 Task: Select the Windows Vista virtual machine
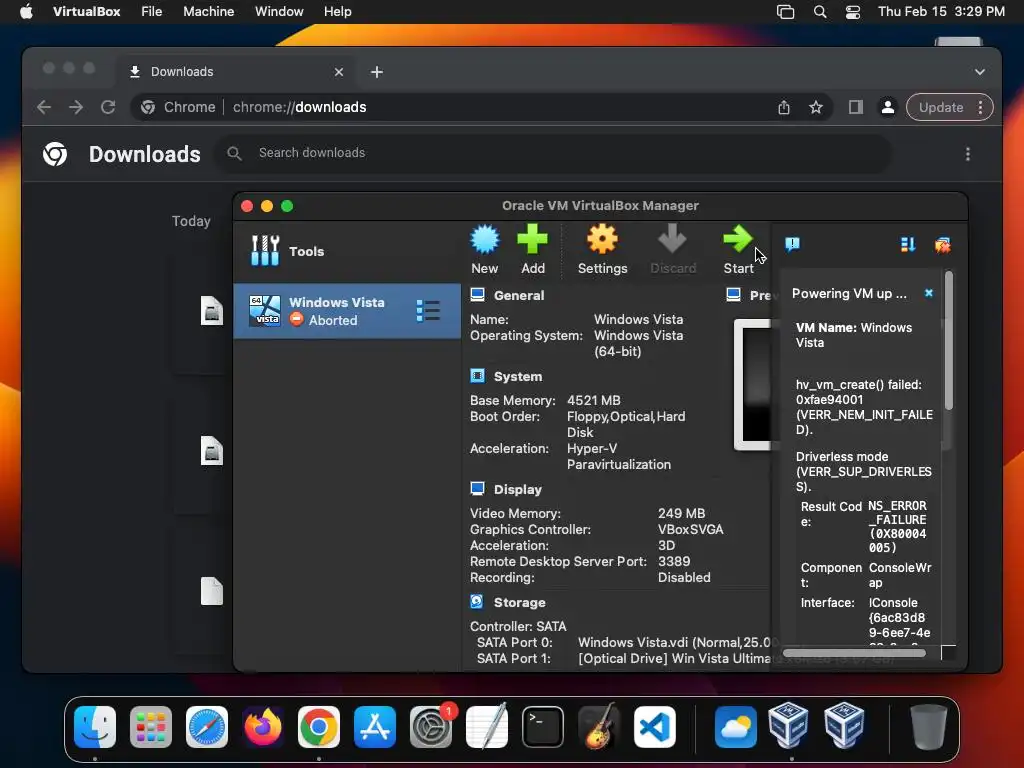click(347, 311)
